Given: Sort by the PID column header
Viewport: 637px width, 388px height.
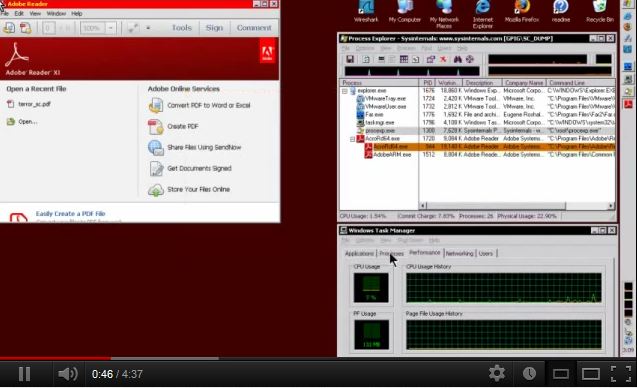Looking at the screenshot, I should (x=427, y=82).
